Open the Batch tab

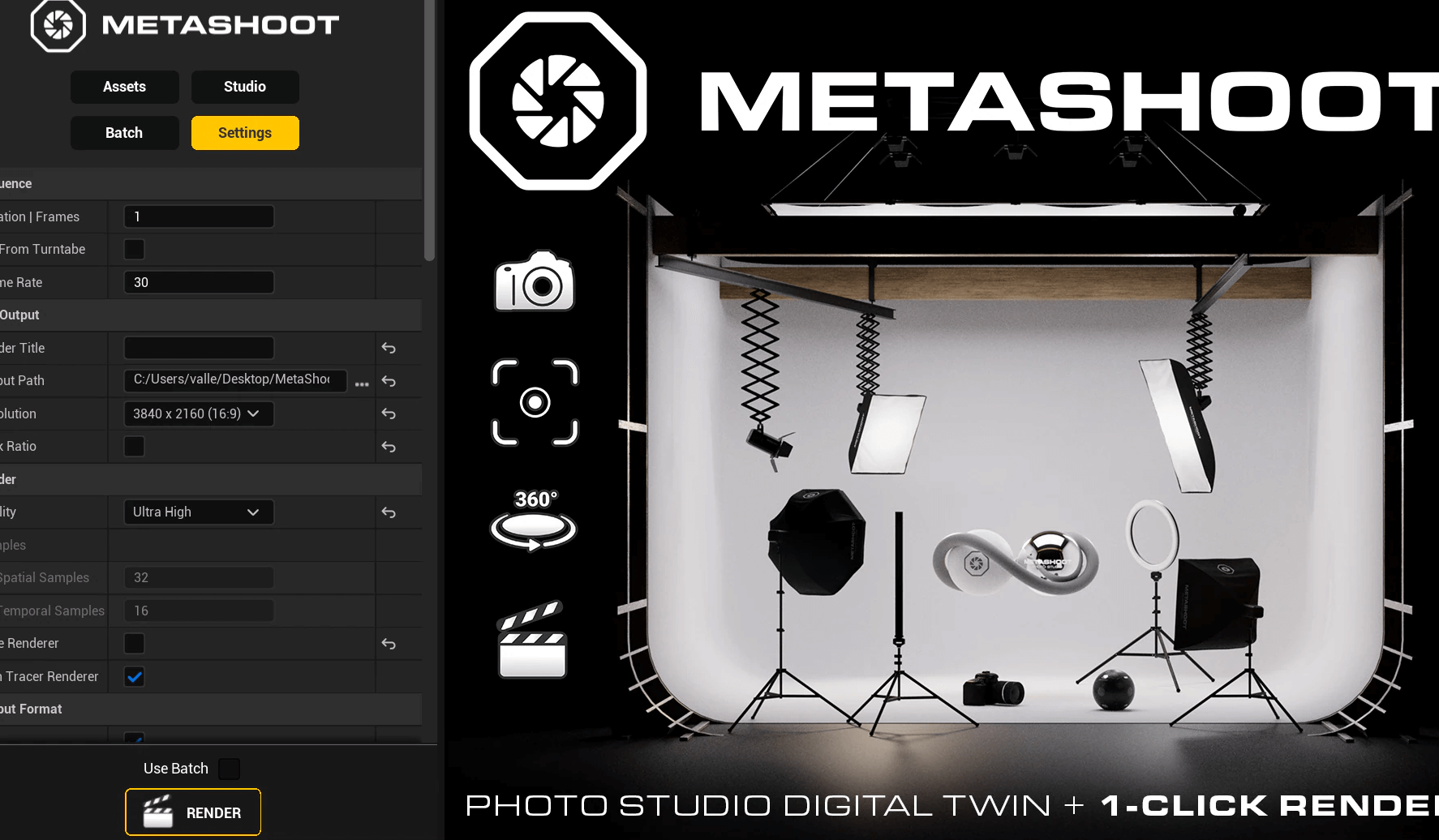(124, 133)
